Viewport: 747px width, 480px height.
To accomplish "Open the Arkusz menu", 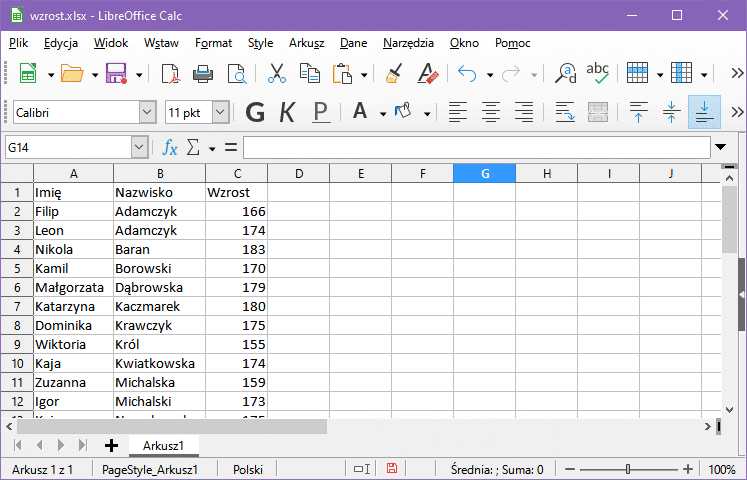I will pyautogui.click(x=306, y=43).
